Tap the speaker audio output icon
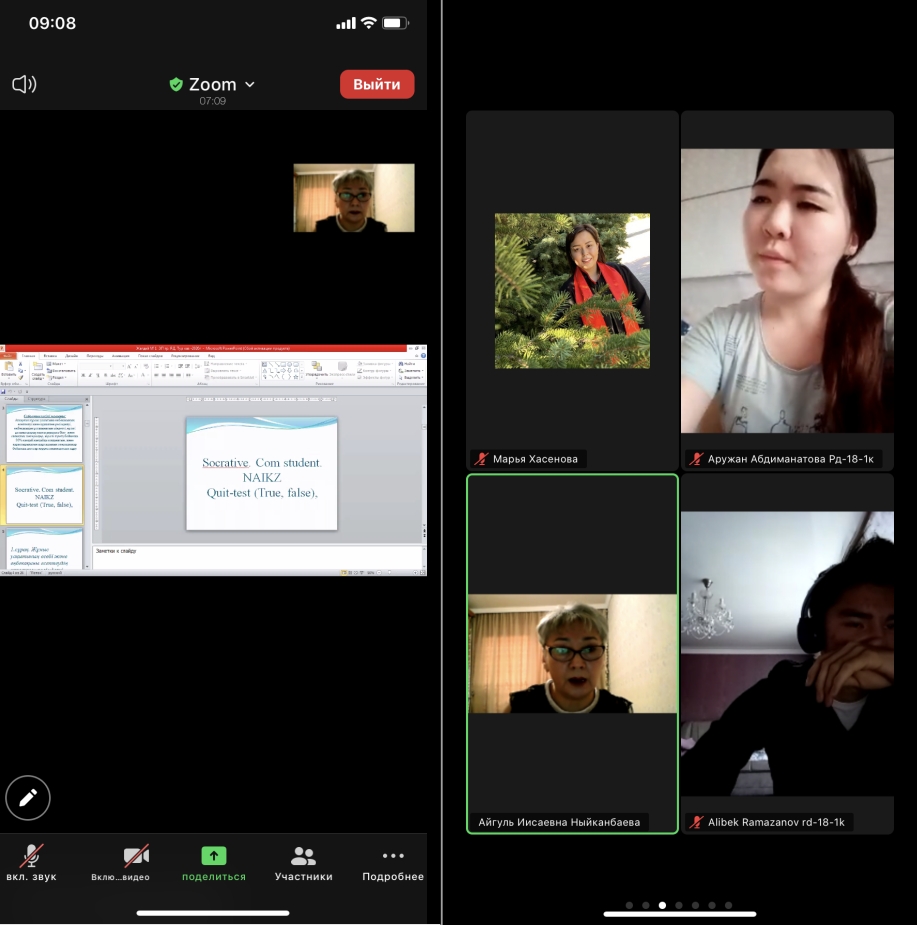This screenshot has width=917, height=925. [x=24, y=84]
